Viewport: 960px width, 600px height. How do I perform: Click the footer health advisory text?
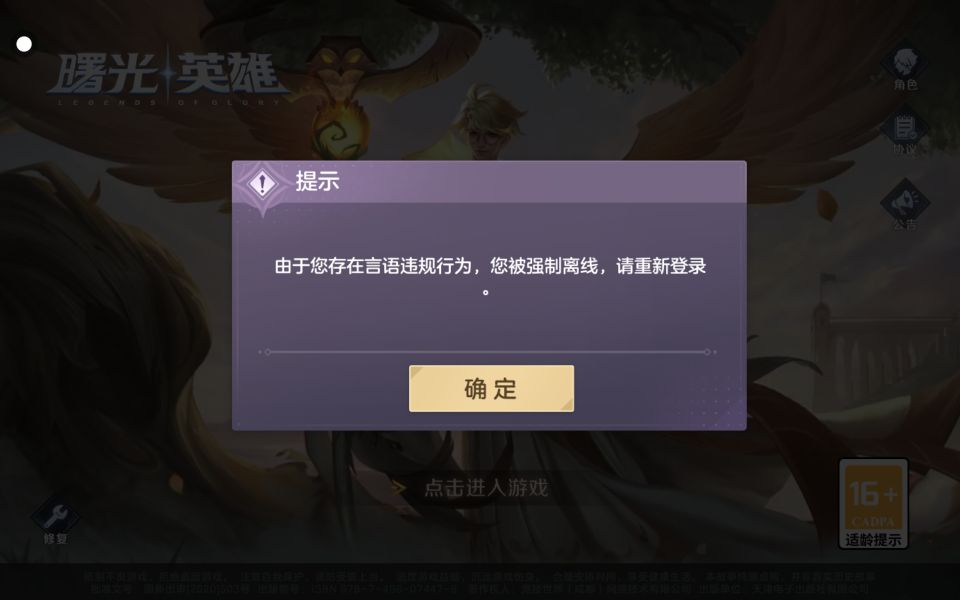(479, 582)
